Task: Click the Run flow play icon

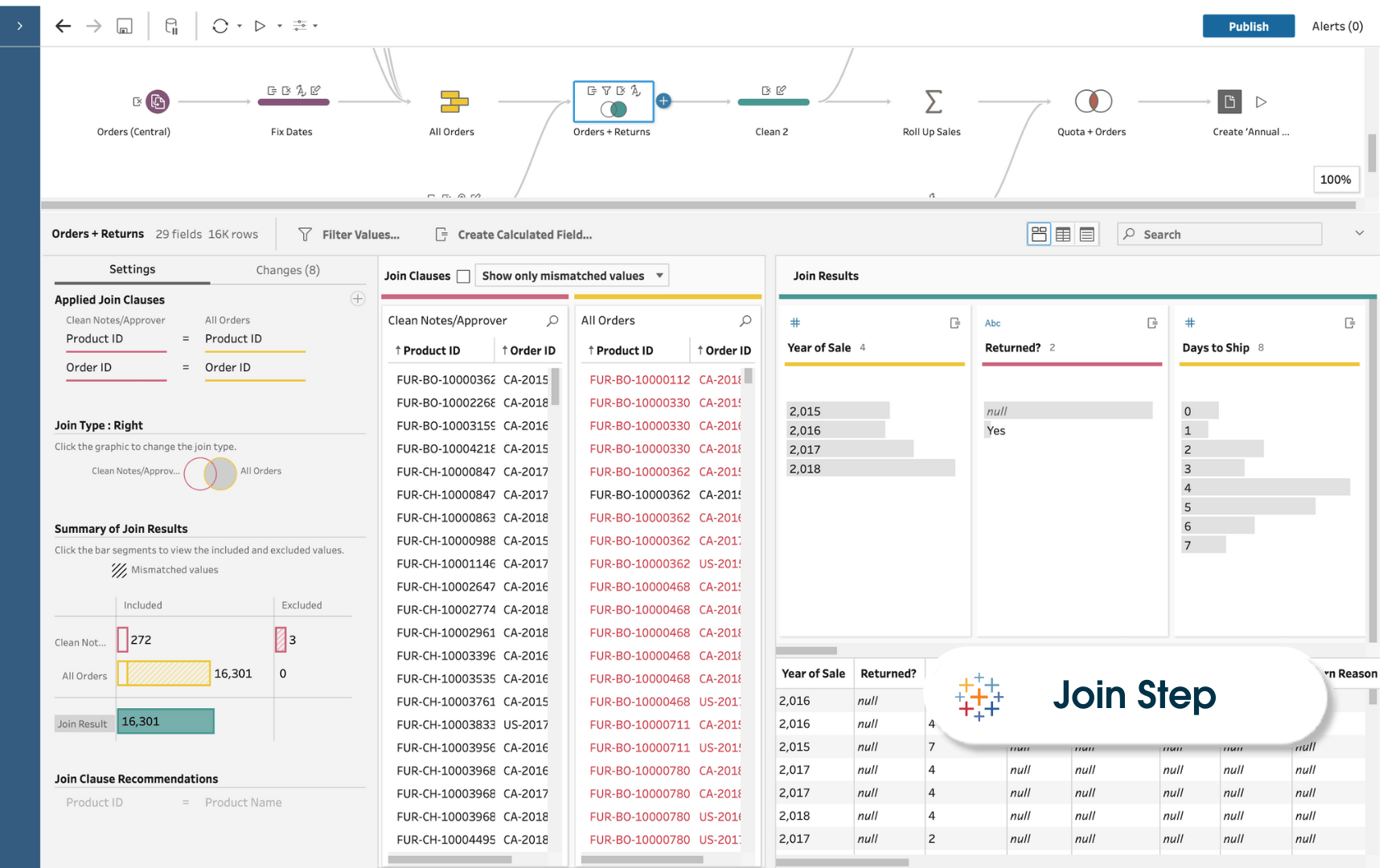Action: [260, 25]
